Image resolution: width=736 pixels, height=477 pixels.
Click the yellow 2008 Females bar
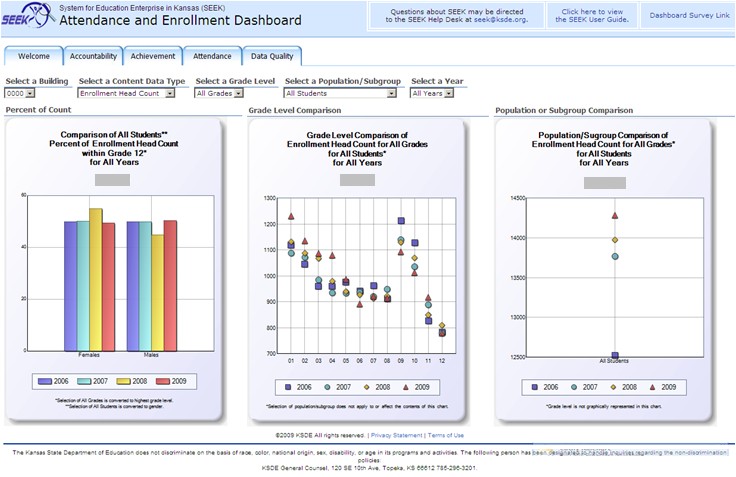pos(96,280)
